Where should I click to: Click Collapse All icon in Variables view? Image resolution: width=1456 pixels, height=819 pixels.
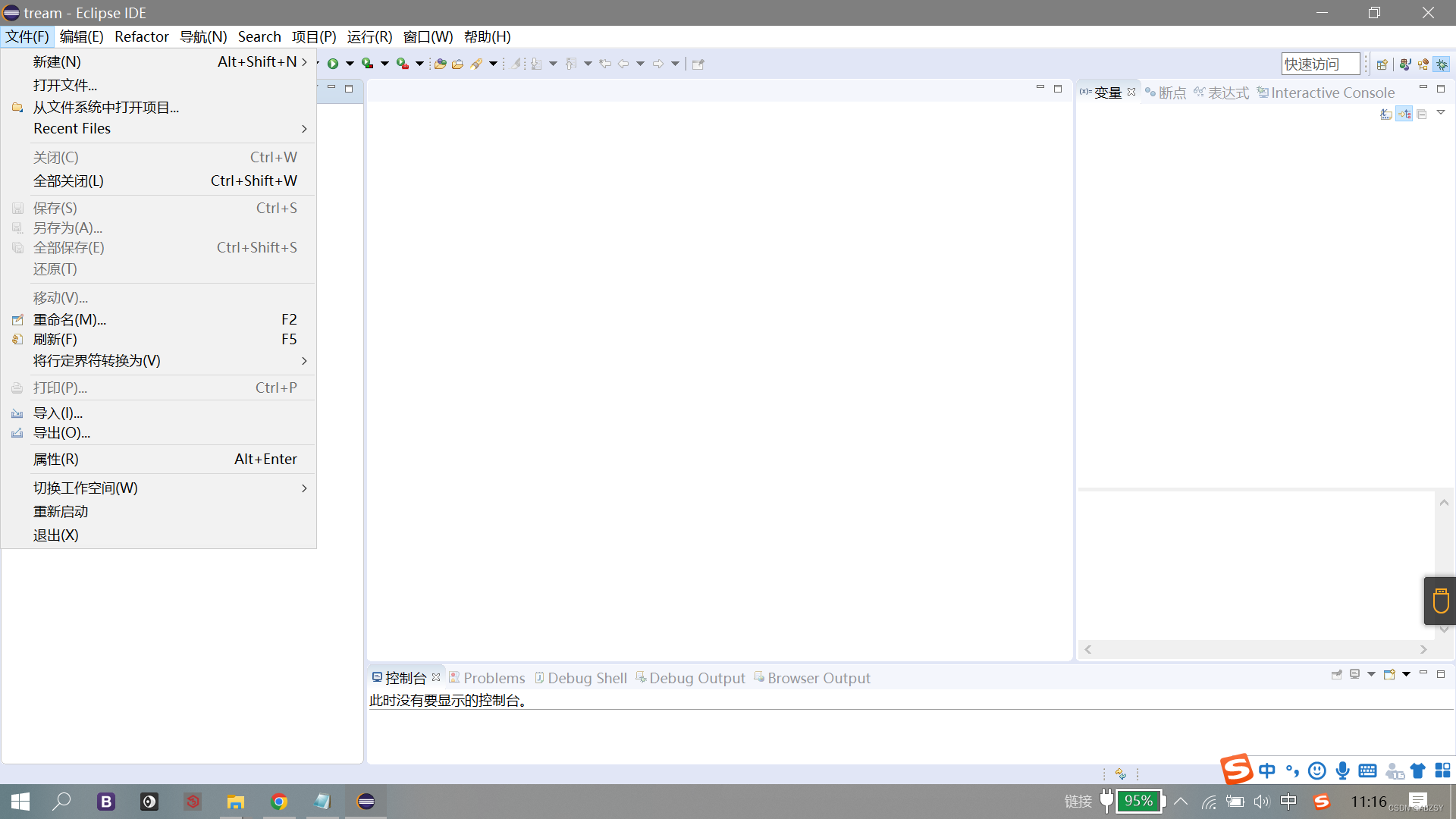click(1422, 114)
